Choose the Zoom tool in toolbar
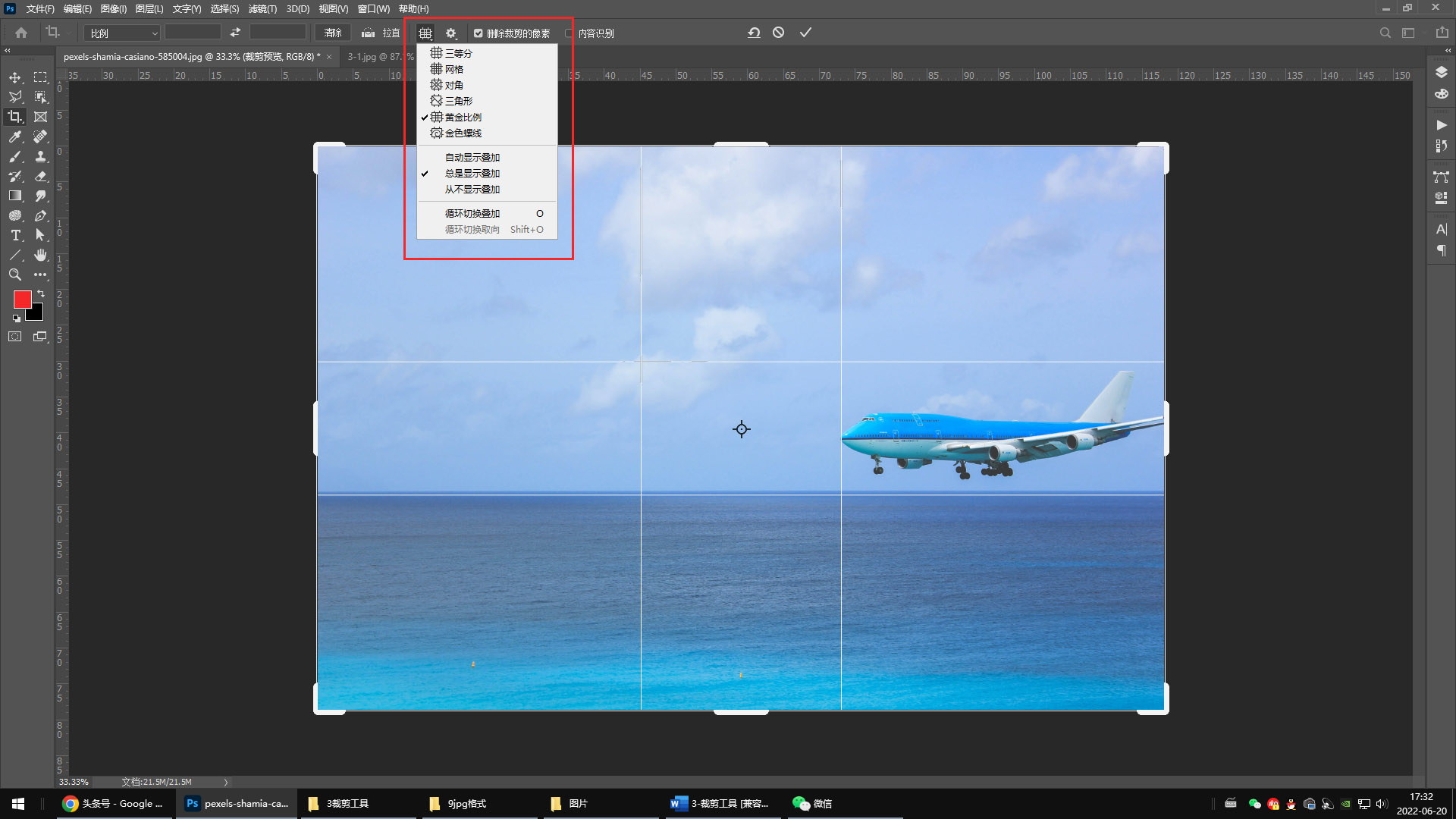 pyautogui.click(x=14, y=275)
